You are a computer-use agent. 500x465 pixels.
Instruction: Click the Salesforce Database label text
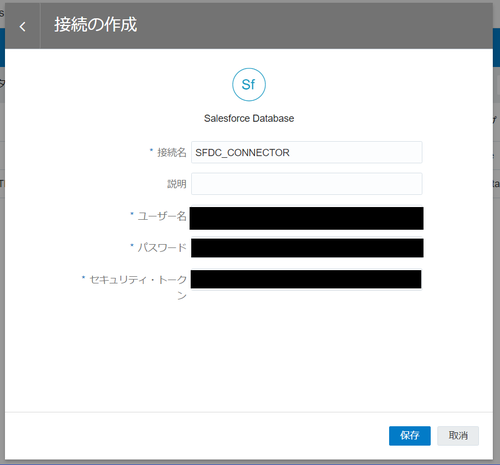coord(249,118)
